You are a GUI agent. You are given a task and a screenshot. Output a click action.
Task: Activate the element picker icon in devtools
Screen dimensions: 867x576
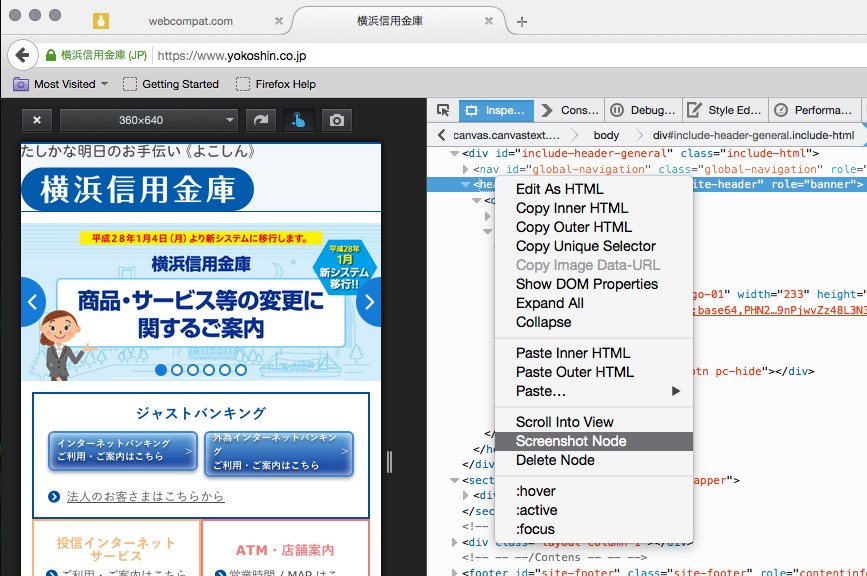tap(443, 110)
